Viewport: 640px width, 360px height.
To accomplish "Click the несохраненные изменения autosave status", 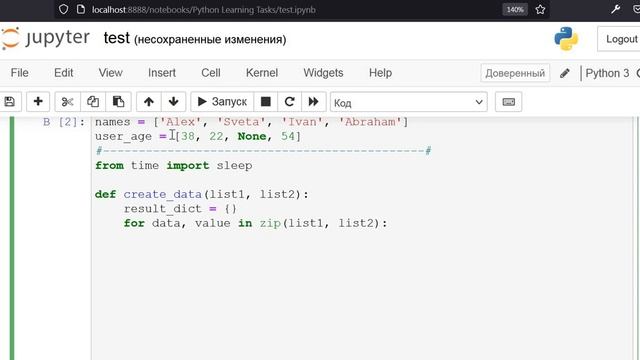I will pos(210,40).
